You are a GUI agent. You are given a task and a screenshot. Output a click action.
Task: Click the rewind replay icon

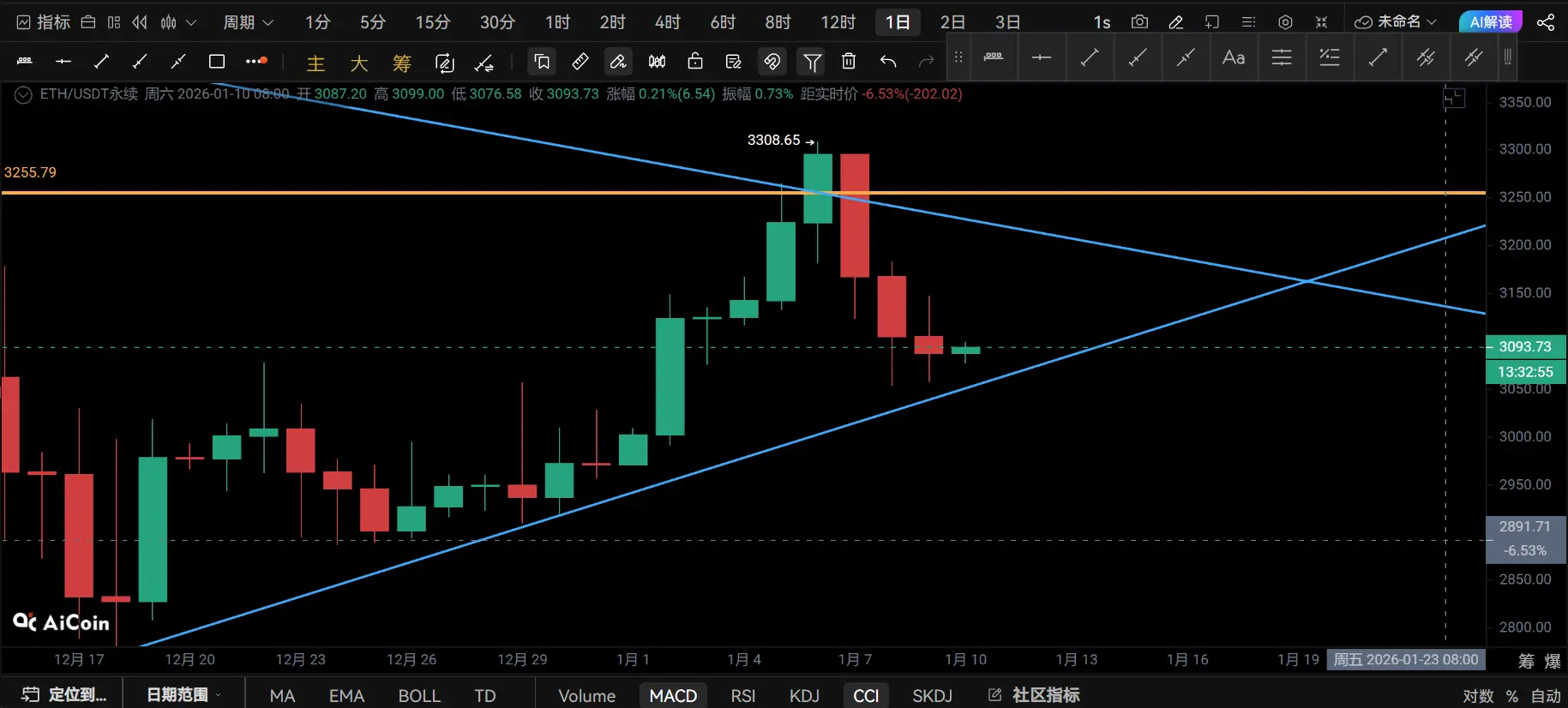[140, 22]
